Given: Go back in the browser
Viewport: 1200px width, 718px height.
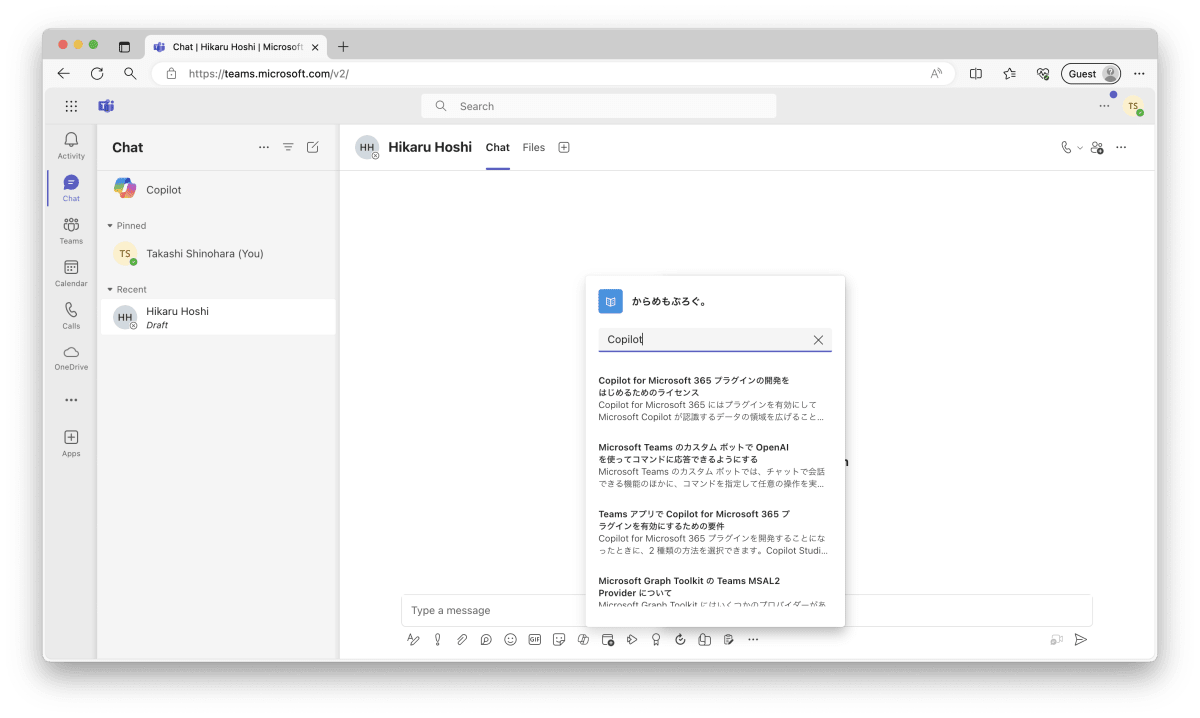Looking at the screenshot, I should click(64, 74).
